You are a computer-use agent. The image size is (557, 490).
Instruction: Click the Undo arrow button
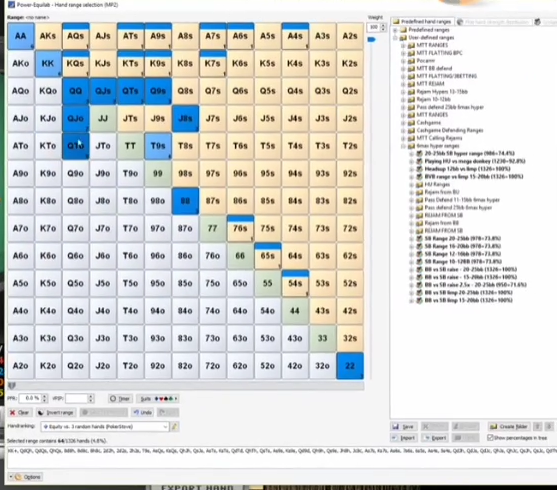click(x=143, y=413)
